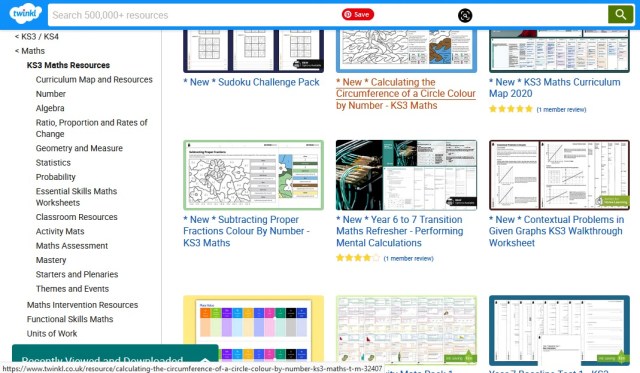Open Ratio, Proportion and Rates of Change
Viewport: 640px width, 373px height.
(x=91, y=128)
